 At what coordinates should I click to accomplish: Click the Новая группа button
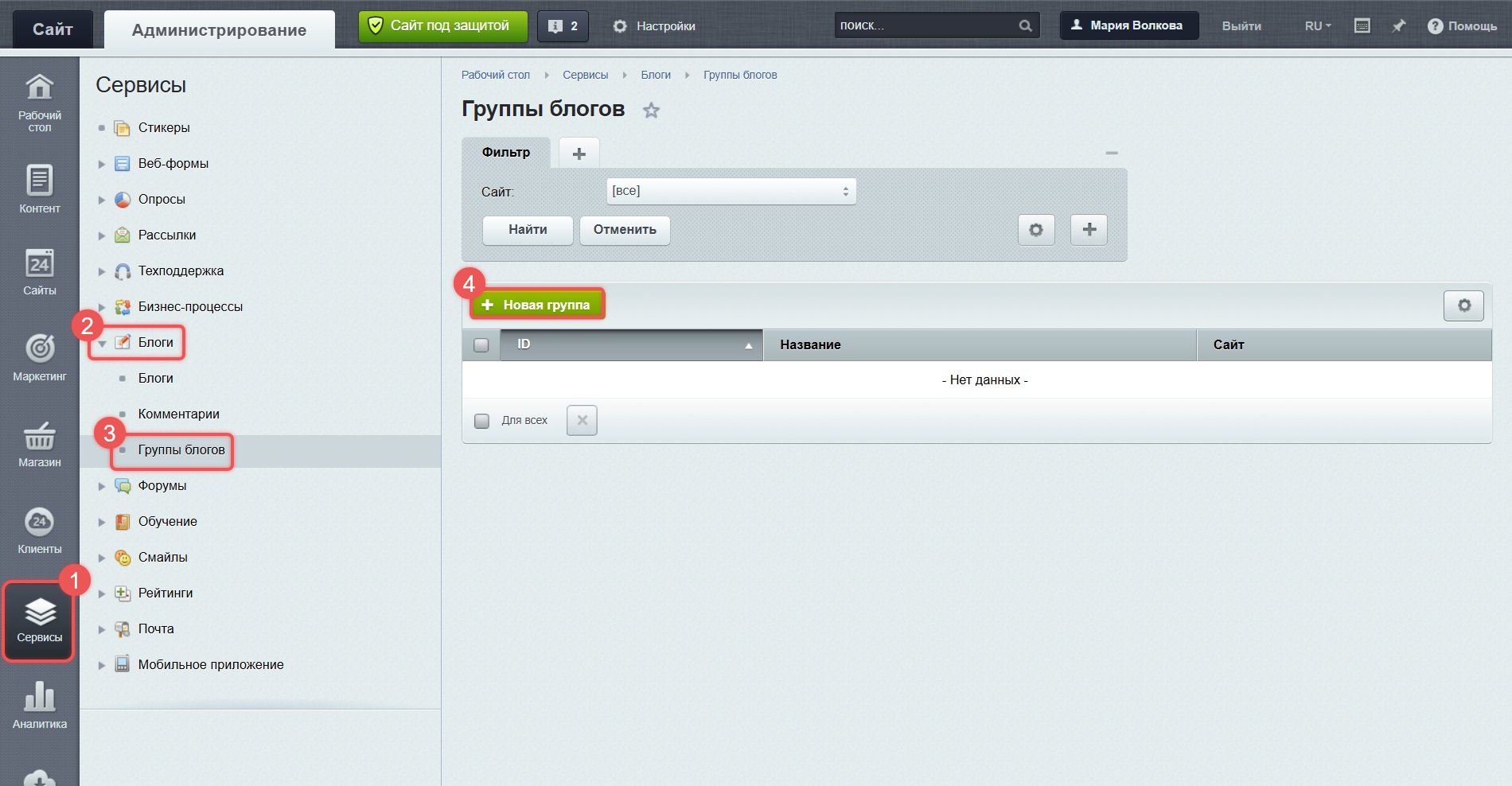point(537,305)
